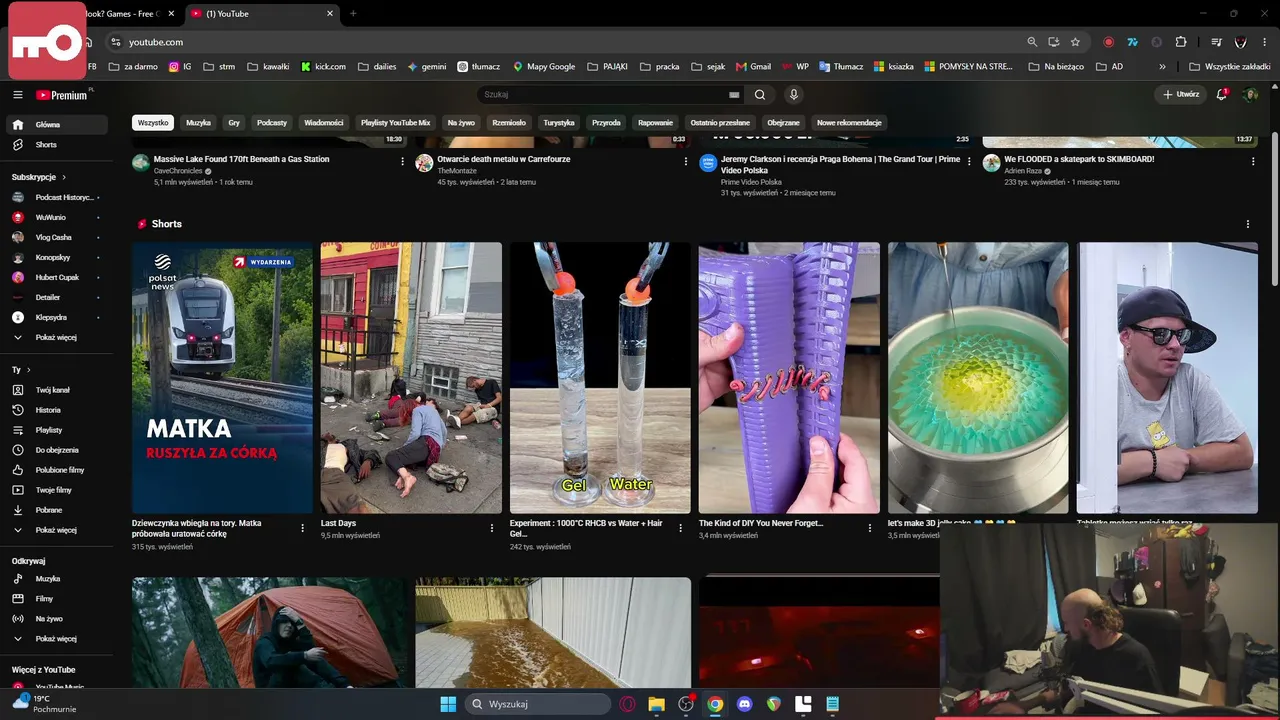Select the Muzyka filter chip
This screenshot has height=720, width=1280.
point(198,123)
